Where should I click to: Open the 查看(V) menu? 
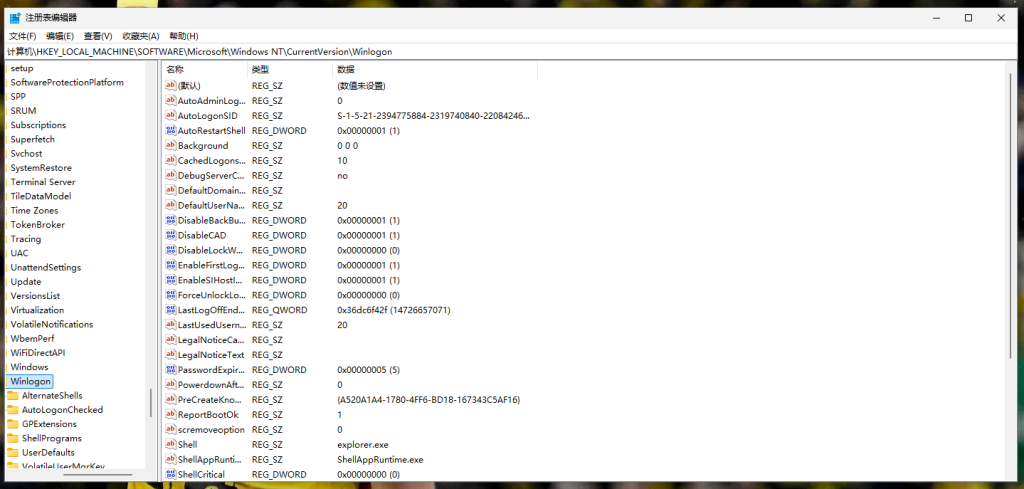[x=98, y=36]
